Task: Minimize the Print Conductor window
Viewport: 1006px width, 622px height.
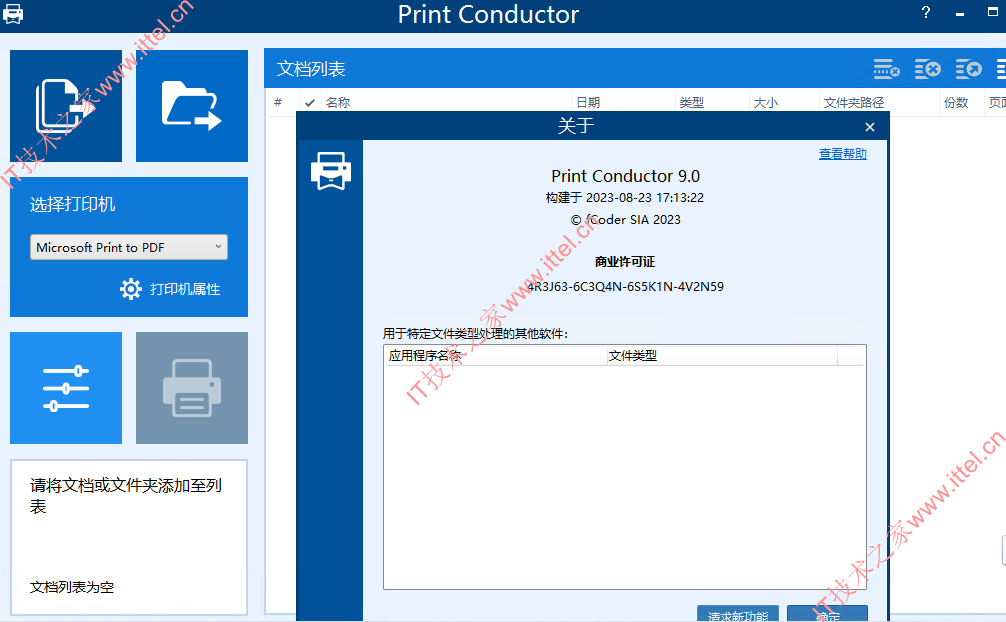Action: point(960,13)
